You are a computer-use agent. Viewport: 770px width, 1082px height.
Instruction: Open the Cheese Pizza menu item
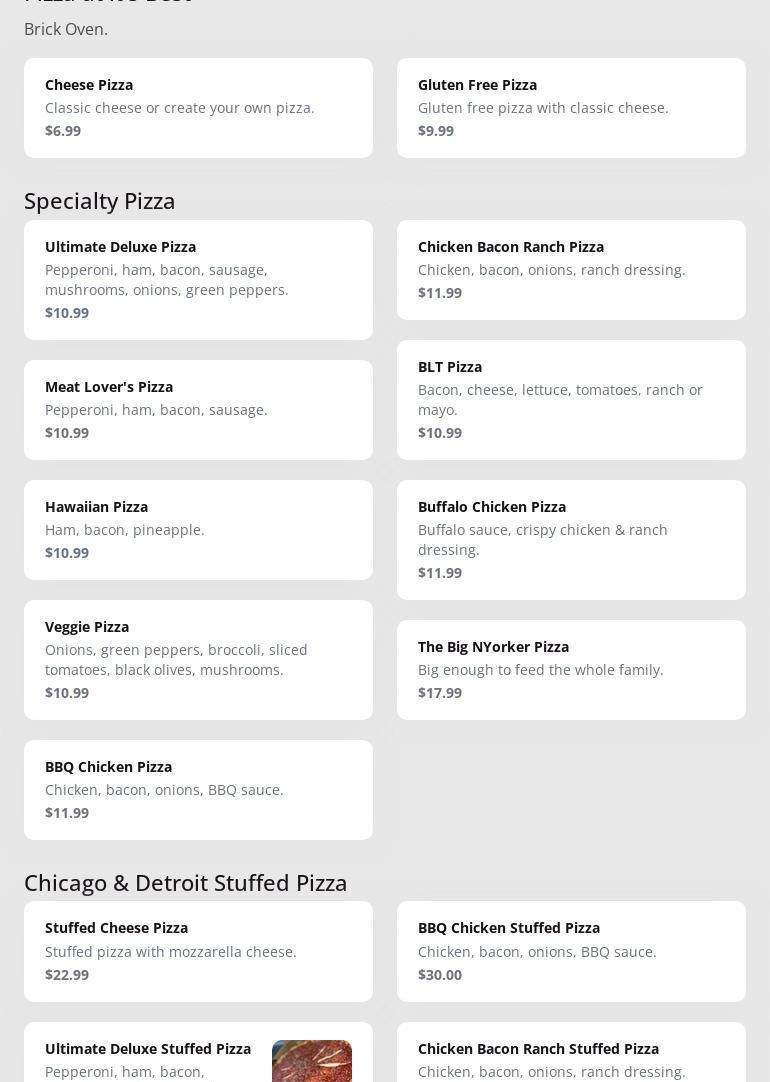(198, 107)
